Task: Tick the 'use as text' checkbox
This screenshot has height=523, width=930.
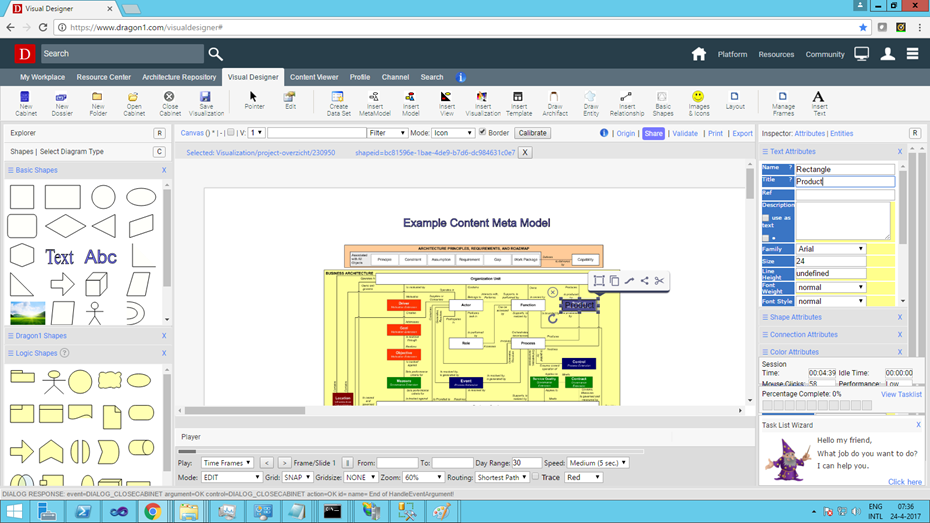Action: coord(766,218)
